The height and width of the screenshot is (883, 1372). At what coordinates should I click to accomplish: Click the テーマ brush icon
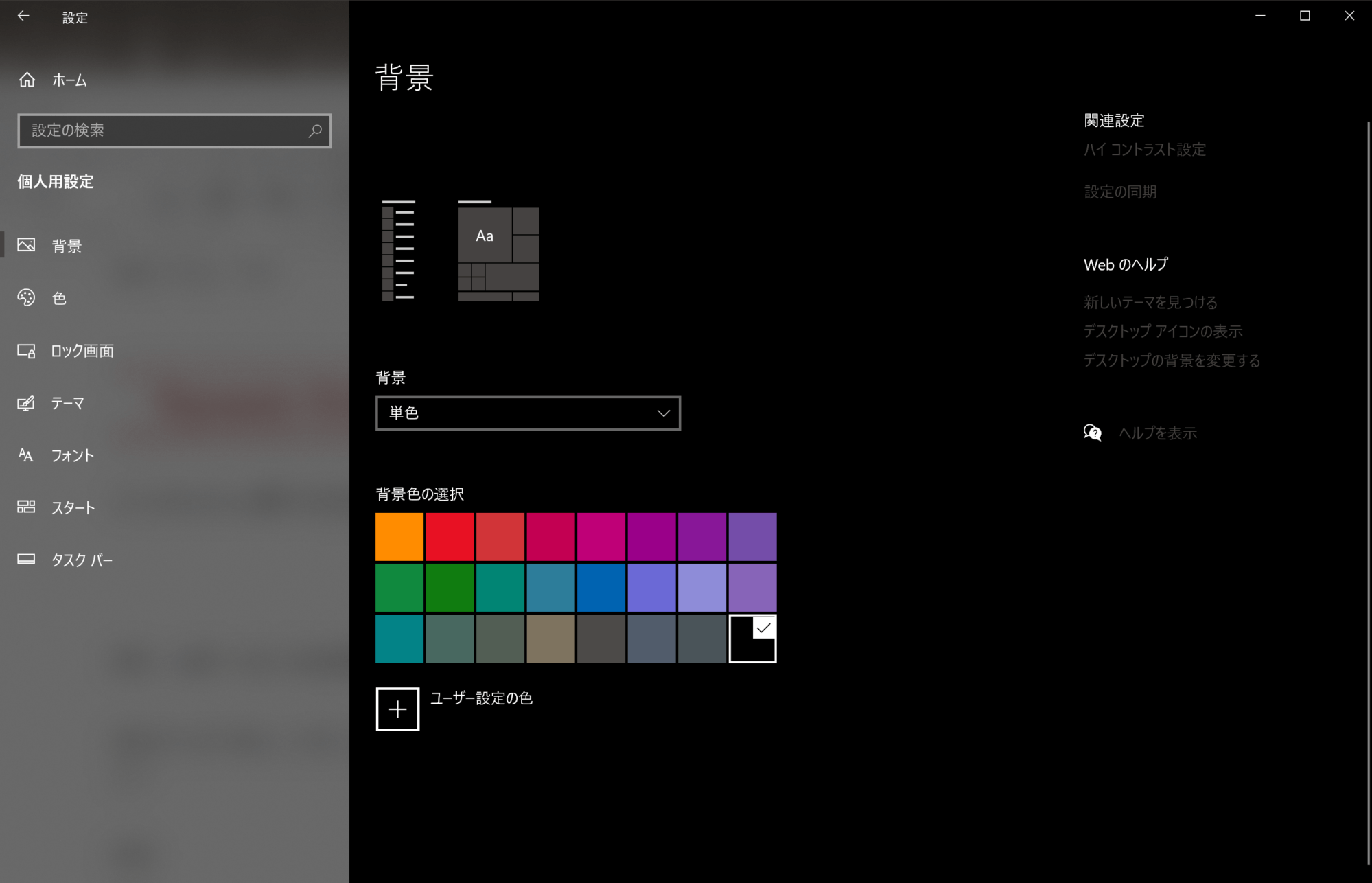[26, 403]
